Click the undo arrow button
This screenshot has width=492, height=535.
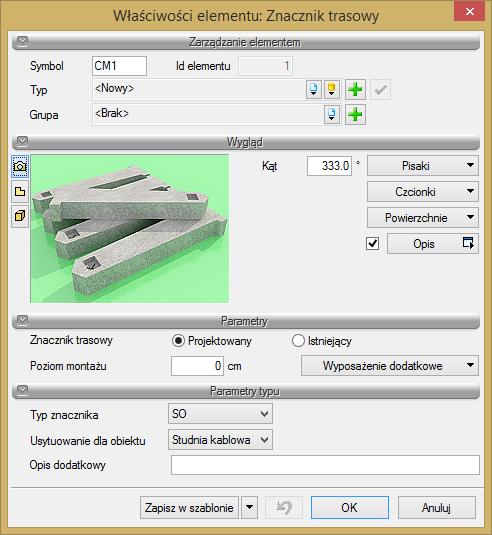tap(284, 507)
